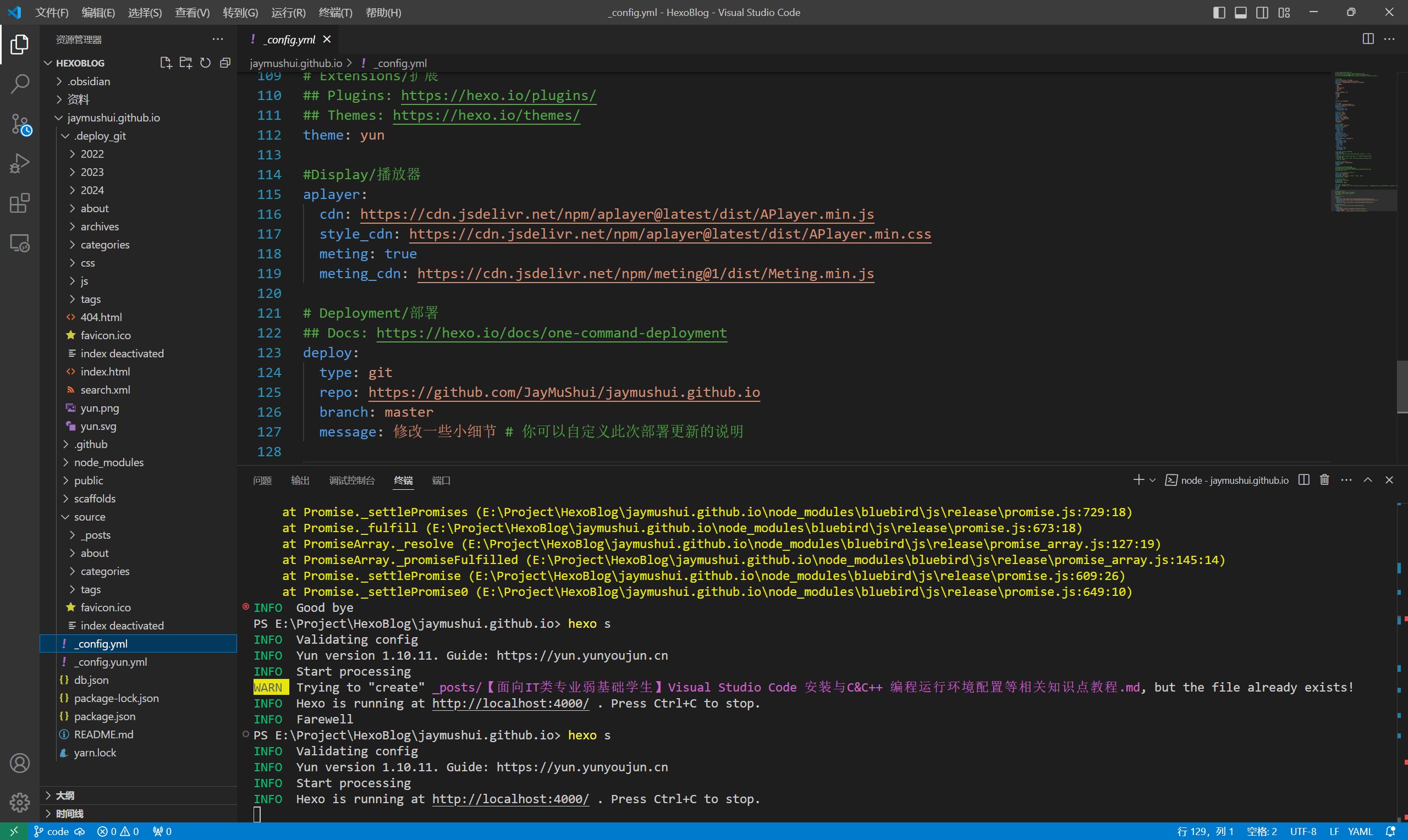Open the Search view in activity bar

20,84
